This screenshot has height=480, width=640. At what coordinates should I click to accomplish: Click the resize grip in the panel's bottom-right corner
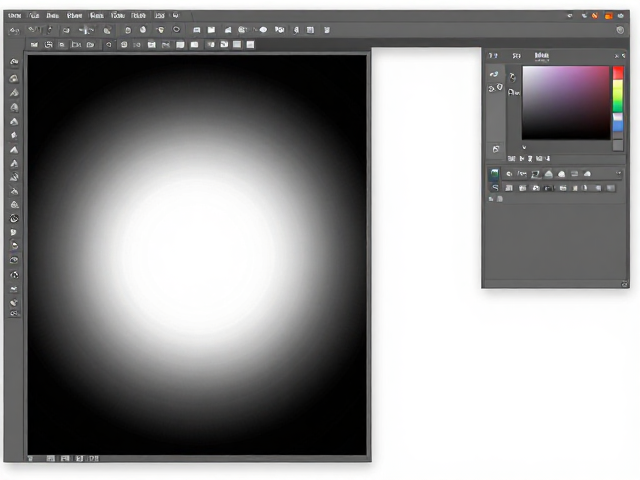[x=624, y=284]
